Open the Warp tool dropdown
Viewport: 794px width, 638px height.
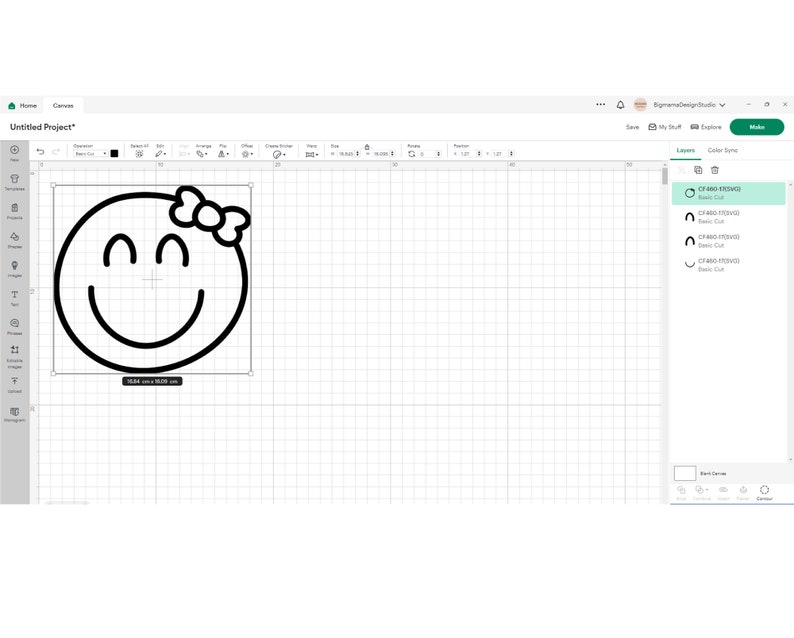[312, 154]
